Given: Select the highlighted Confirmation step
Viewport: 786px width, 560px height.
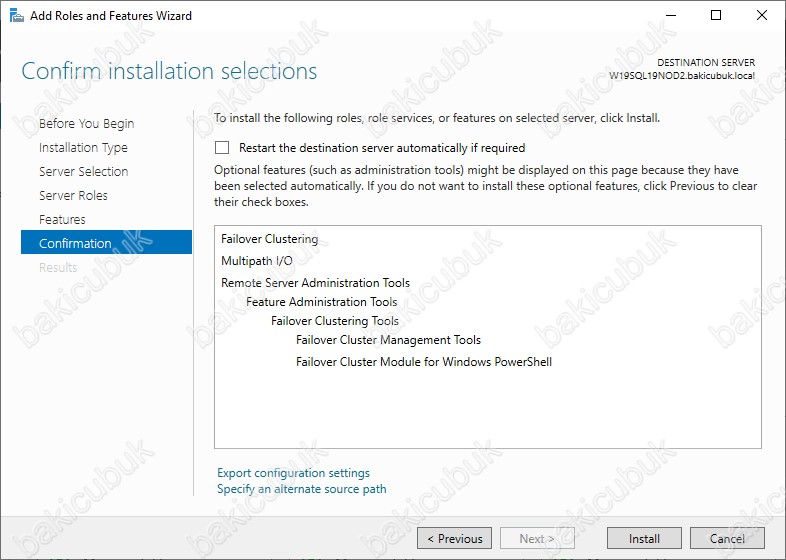Looking at the screenshot, I should (75, 243).
